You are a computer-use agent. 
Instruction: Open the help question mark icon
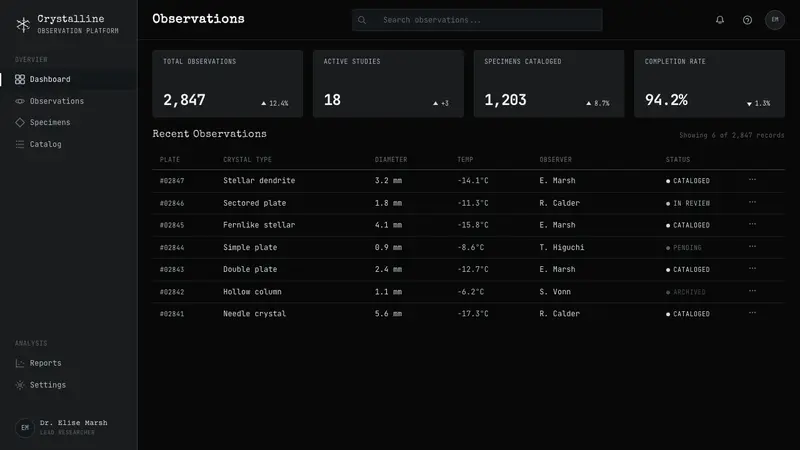tap(747, 20)
